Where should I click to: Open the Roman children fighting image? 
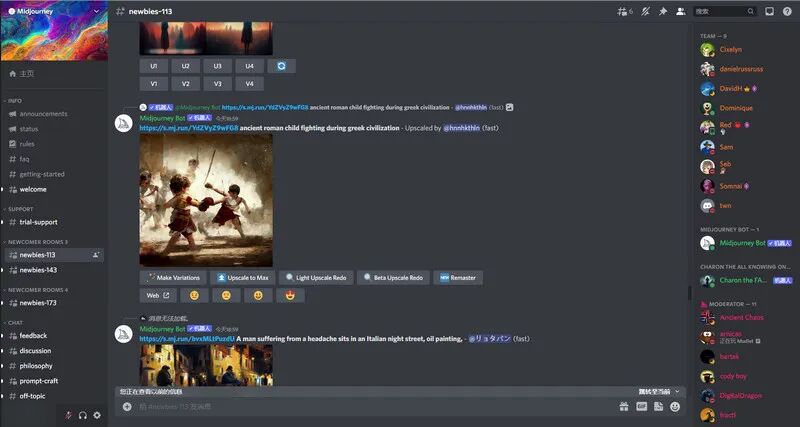coord(206,200)
